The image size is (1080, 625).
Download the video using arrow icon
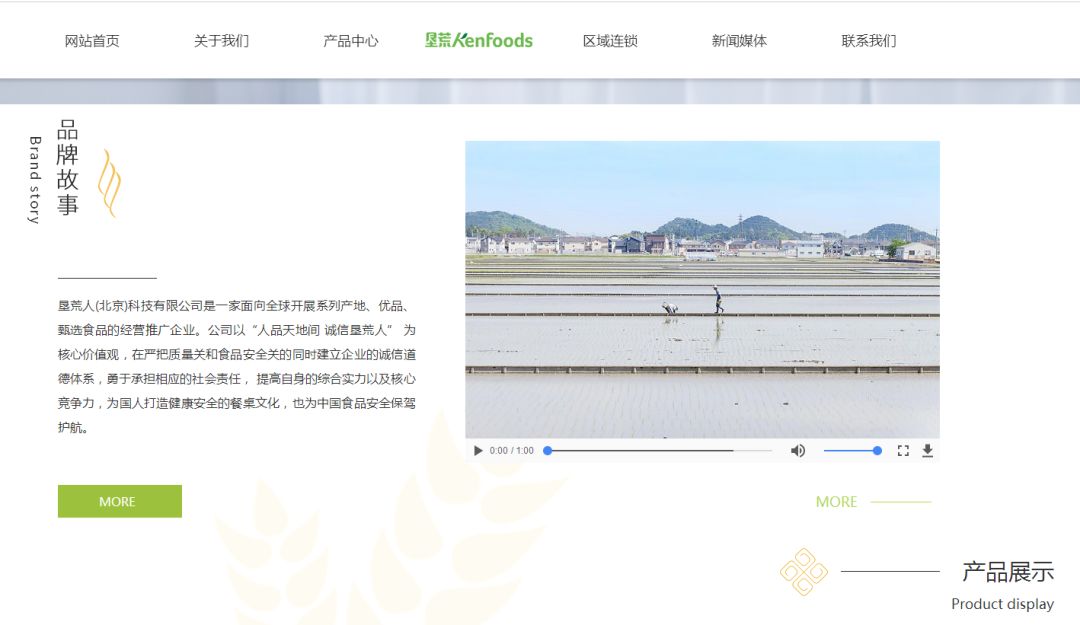[x=928, y=451]
